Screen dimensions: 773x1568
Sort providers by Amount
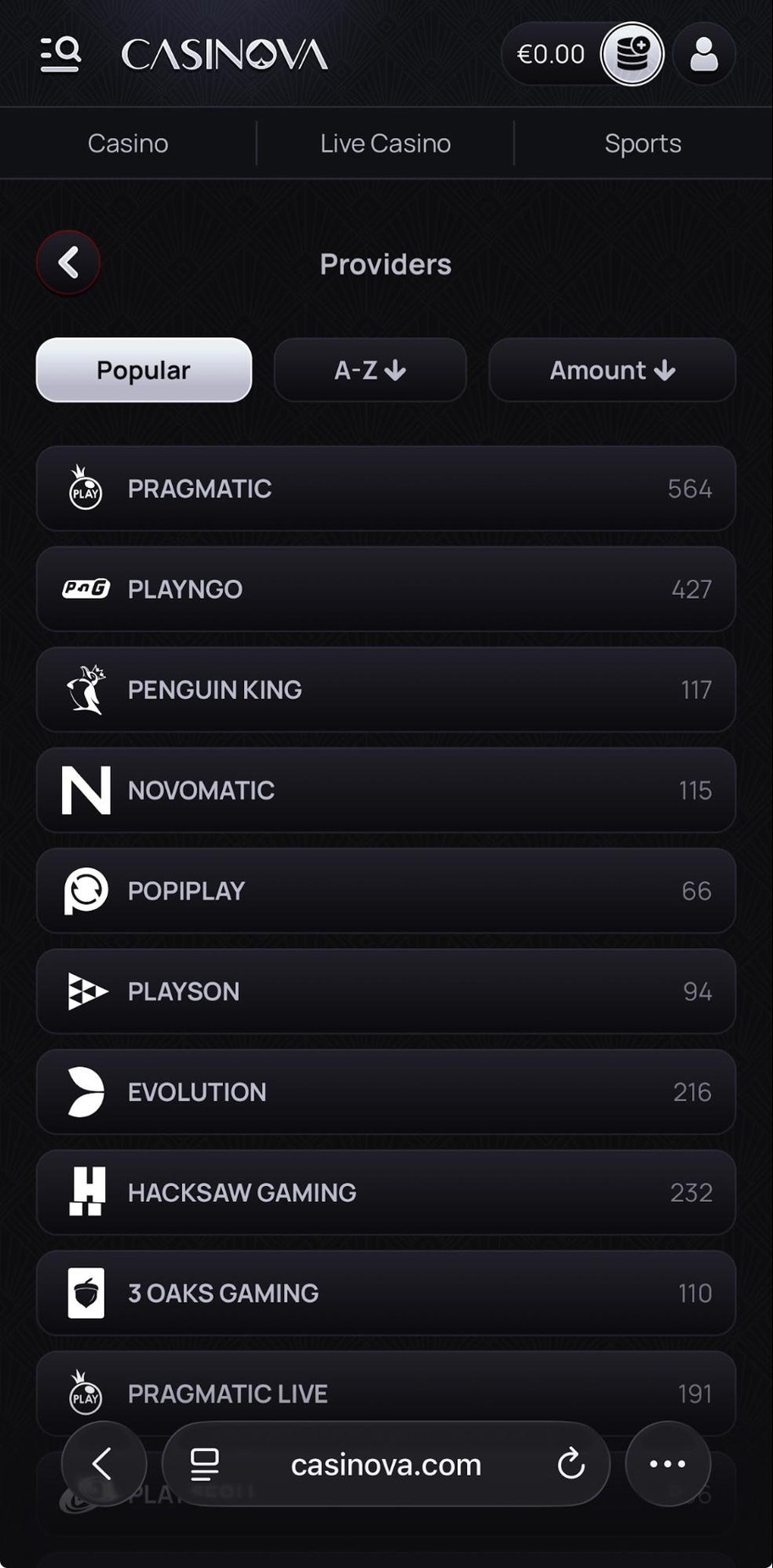click(x=612, y=370)
